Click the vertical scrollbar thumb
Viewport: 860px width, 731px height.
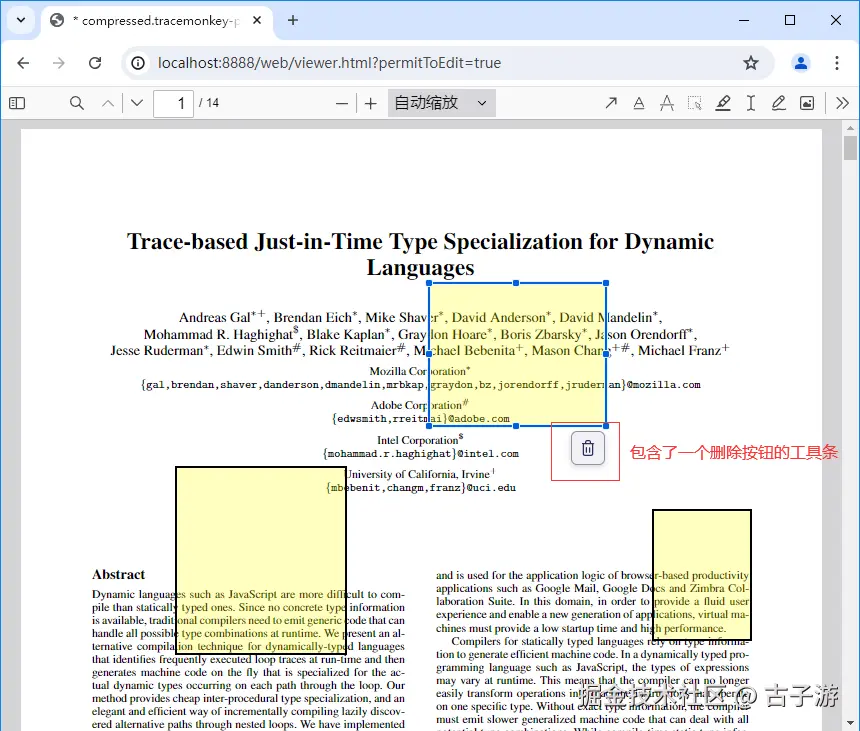[x=850, y=148]
